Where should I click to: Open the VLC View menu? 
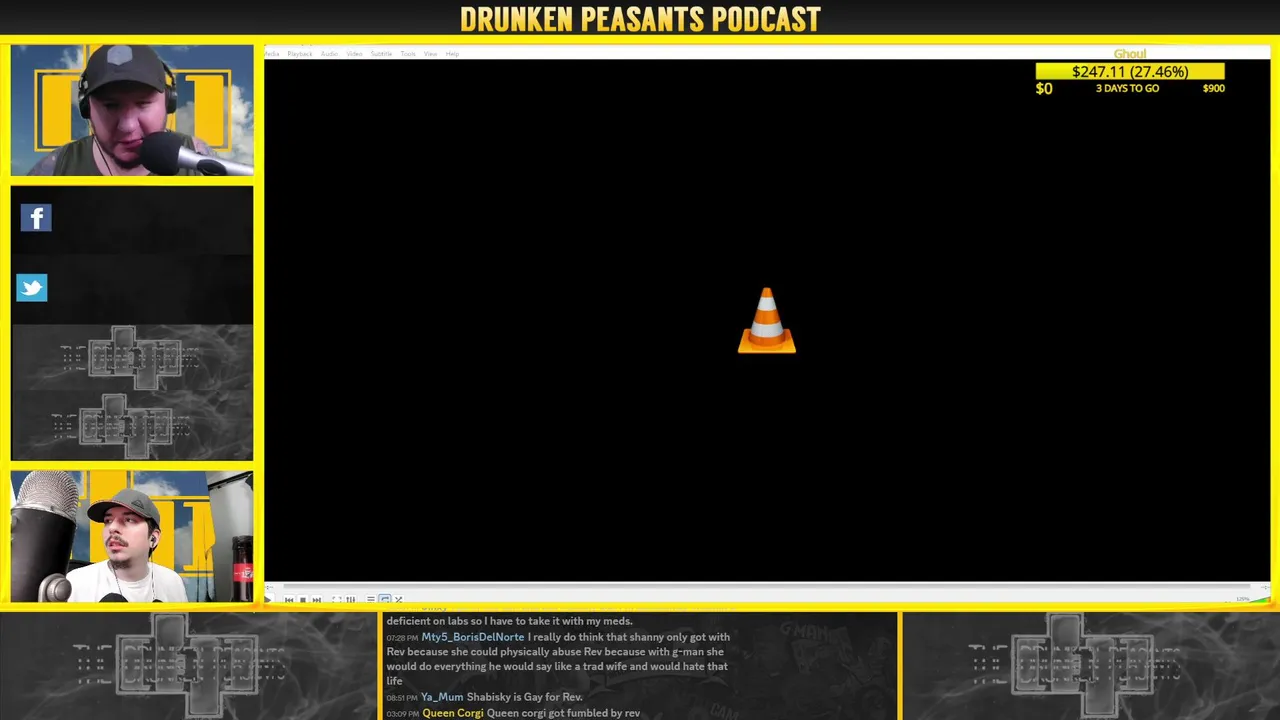point(430,54)
